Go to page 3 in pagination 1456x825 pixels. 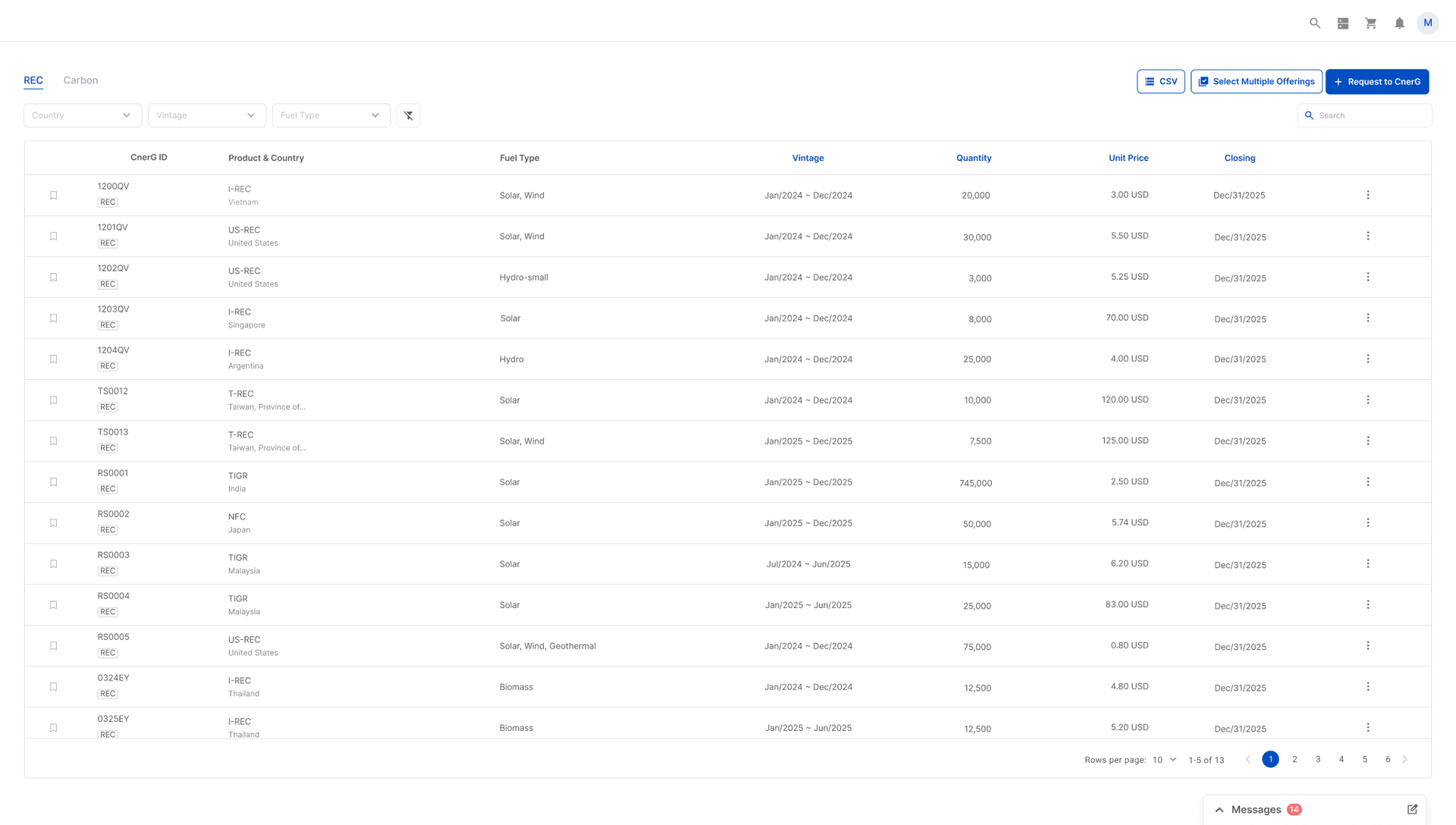1318,759
